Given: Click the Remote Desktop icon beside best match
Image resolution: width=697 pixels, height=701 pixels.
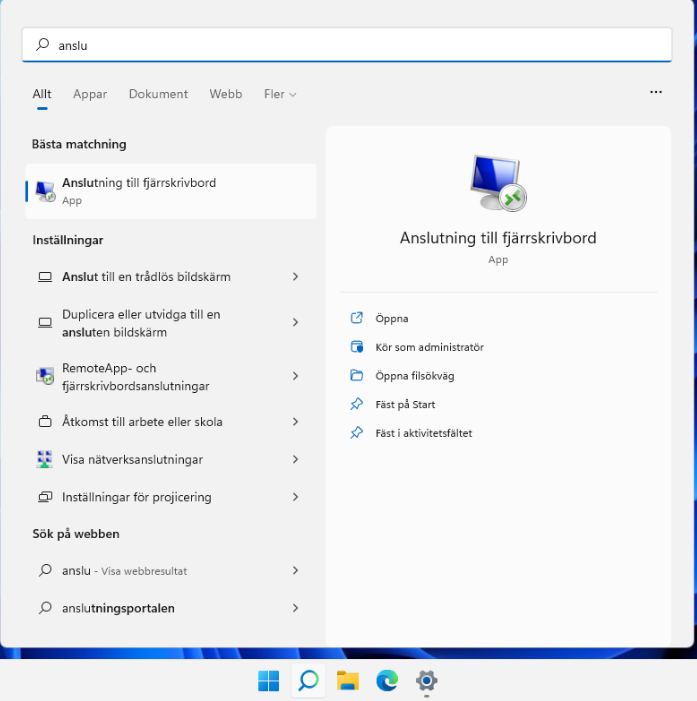Looking at the screenshot, I should coord(45,191).
